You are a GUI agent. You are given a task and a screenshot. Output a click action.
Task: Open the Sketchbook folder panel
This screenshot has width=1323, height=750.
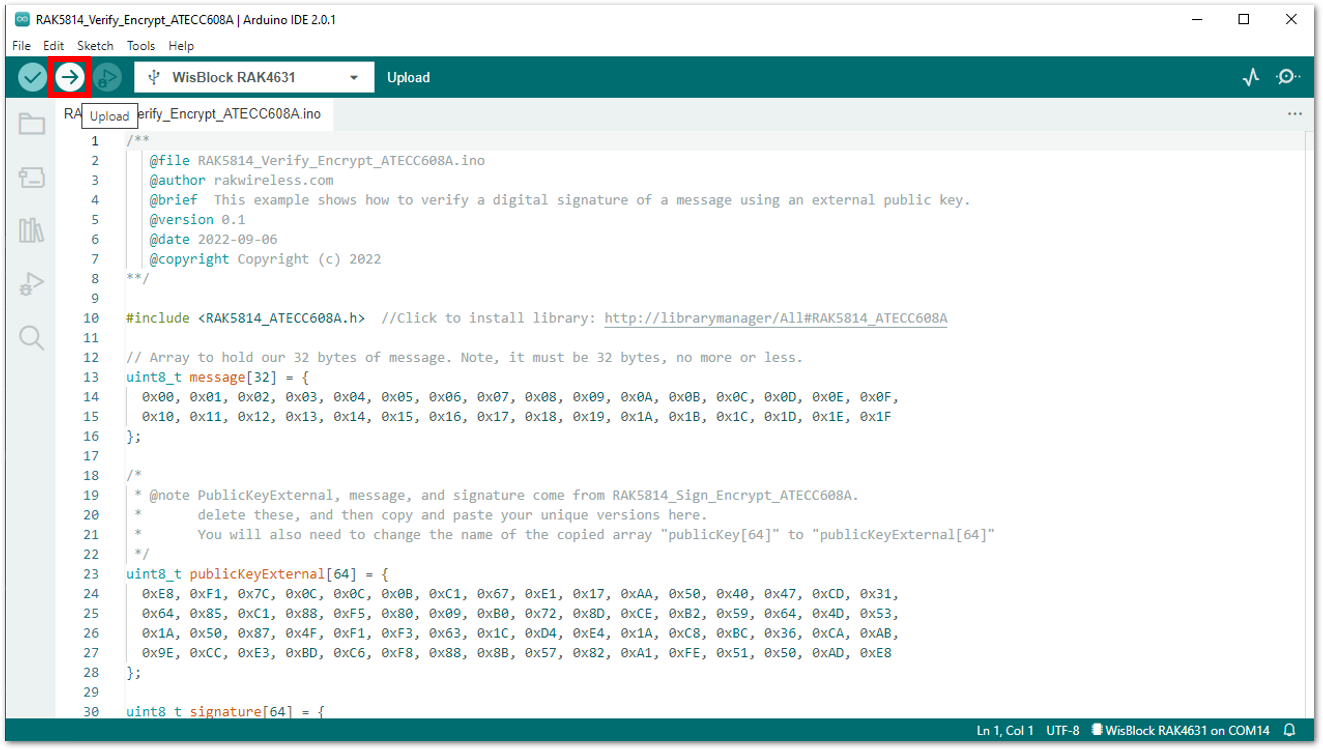32,124
